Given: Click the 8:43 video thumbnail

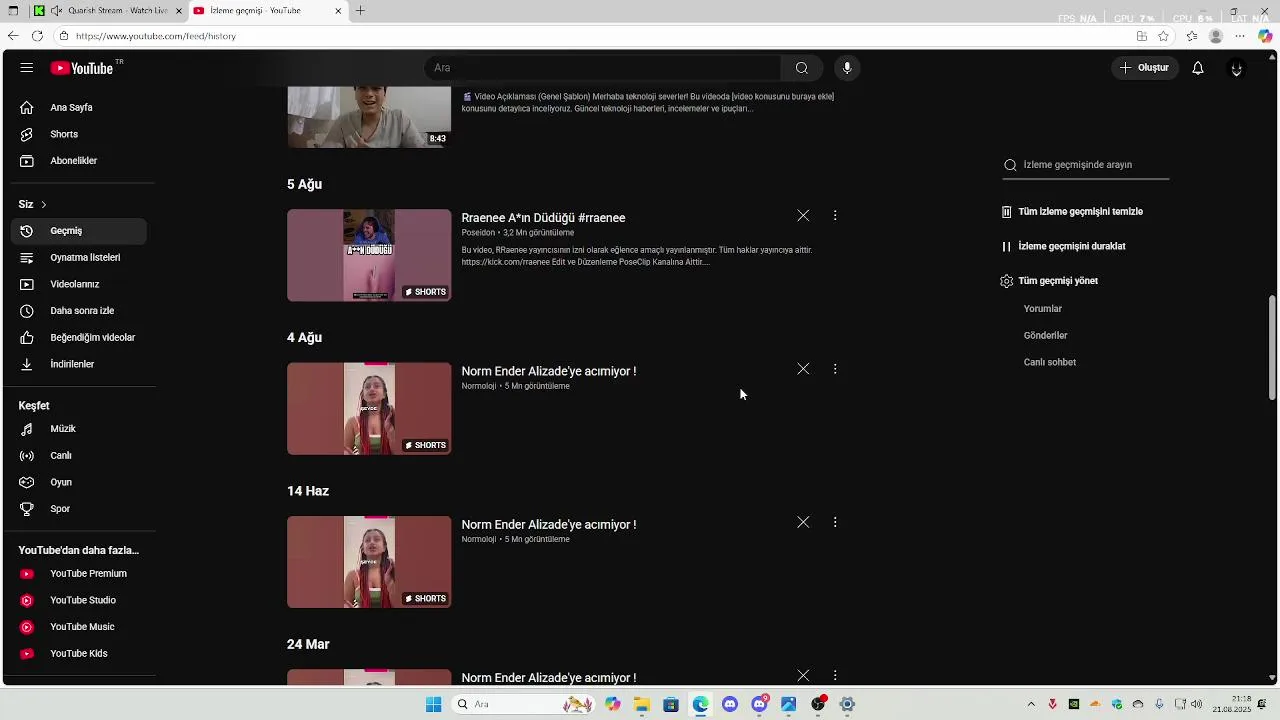Looking at the screenshot, I should (x=369, y=117).
